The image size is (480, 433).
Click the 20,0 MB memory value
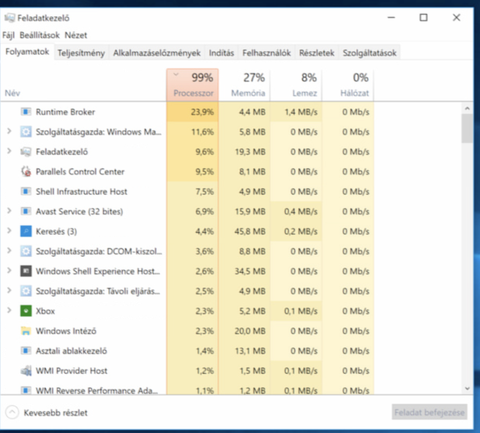click(x=250, y=331)
